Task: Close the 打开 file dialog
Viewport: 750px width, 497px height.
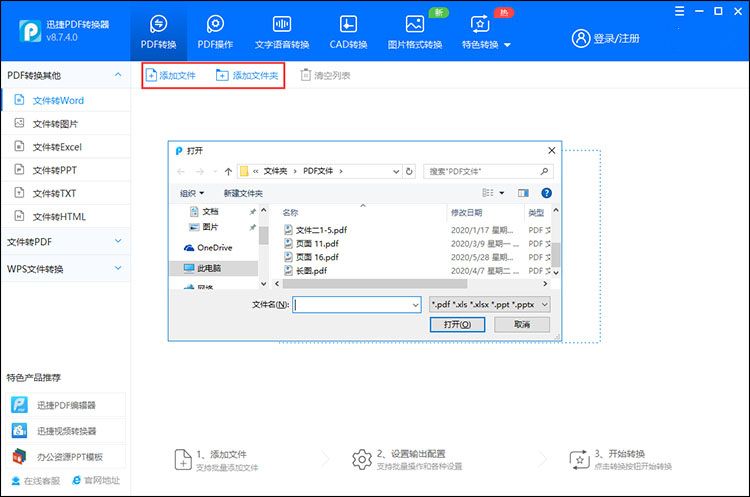Action: 551,150
